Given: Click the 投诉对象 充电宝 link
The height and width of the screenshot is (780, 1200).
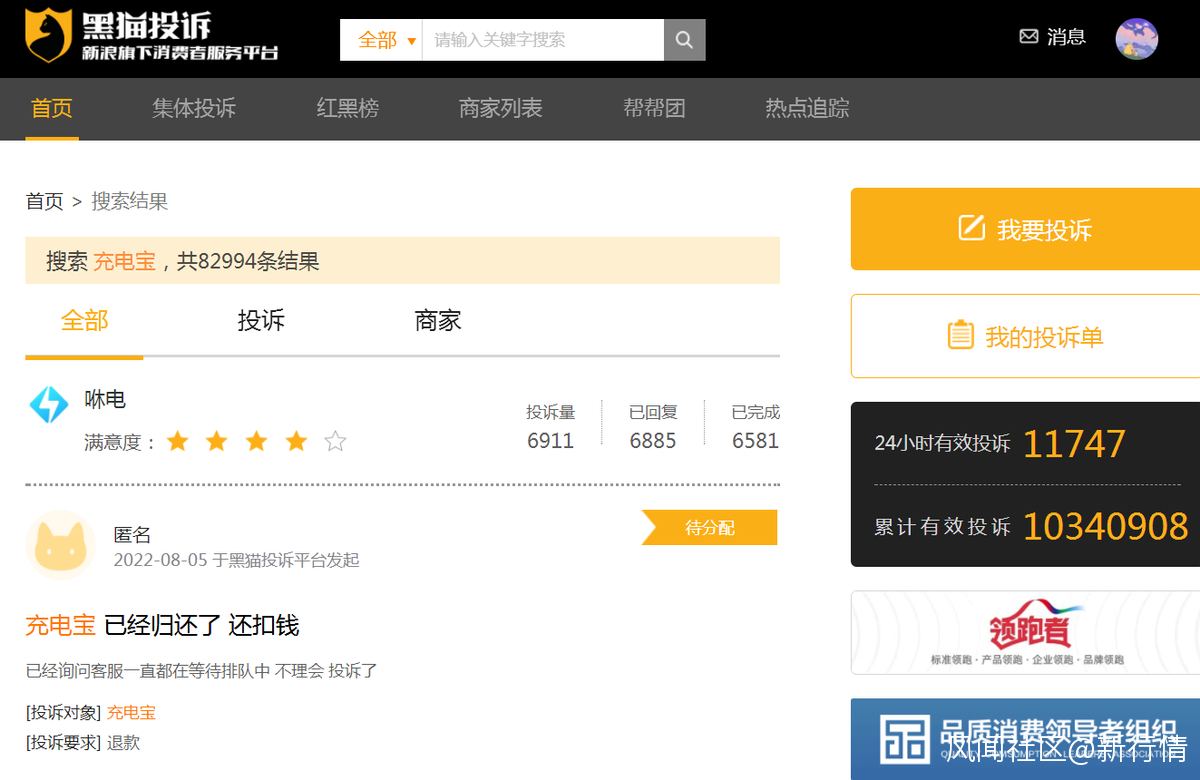Looking at the screenshot, I should click(131, 713).
